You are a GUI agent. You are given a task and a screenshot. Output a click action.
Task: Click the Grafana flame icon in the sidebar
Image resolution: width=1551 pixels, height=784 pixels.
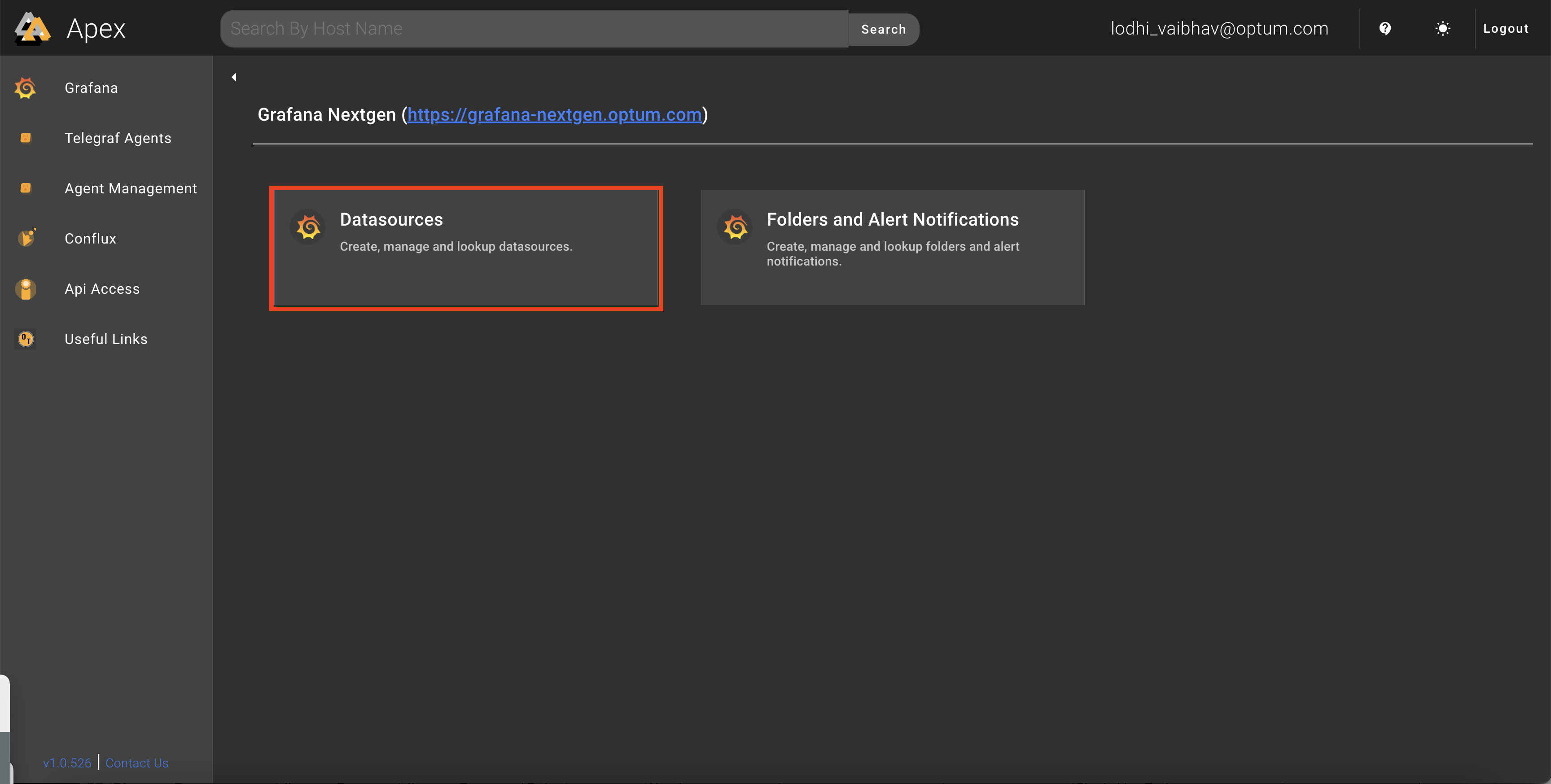click(25, 88)
